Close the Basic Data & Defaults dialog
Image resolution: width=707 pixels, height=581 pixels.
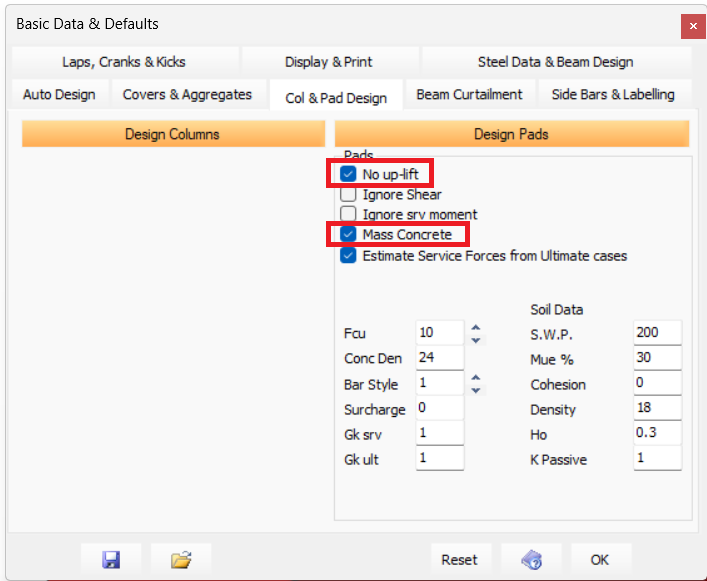click(692, 25)
